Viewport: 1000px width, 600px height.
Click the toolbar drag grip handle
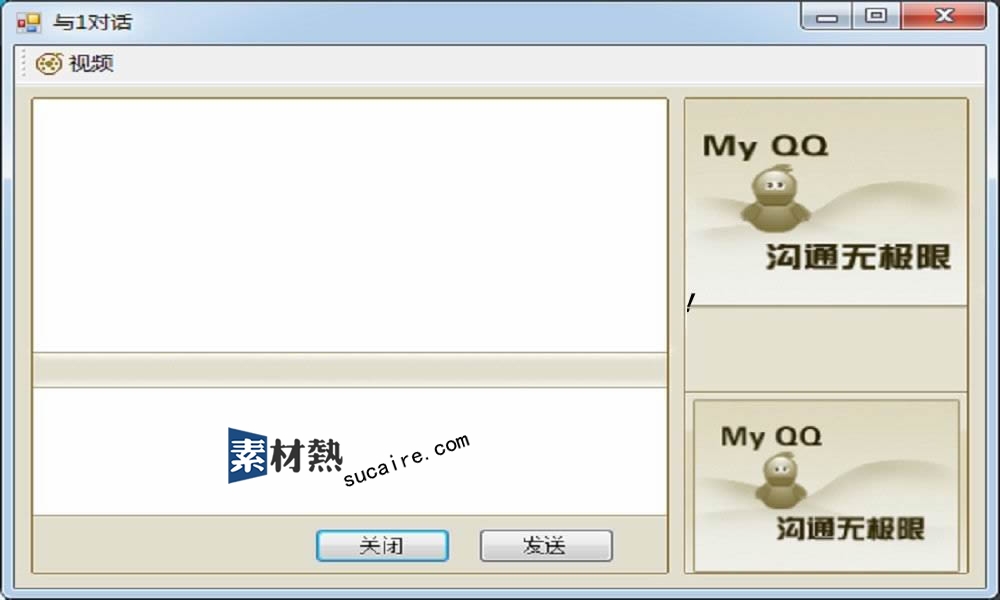click(x=24, y=64)
